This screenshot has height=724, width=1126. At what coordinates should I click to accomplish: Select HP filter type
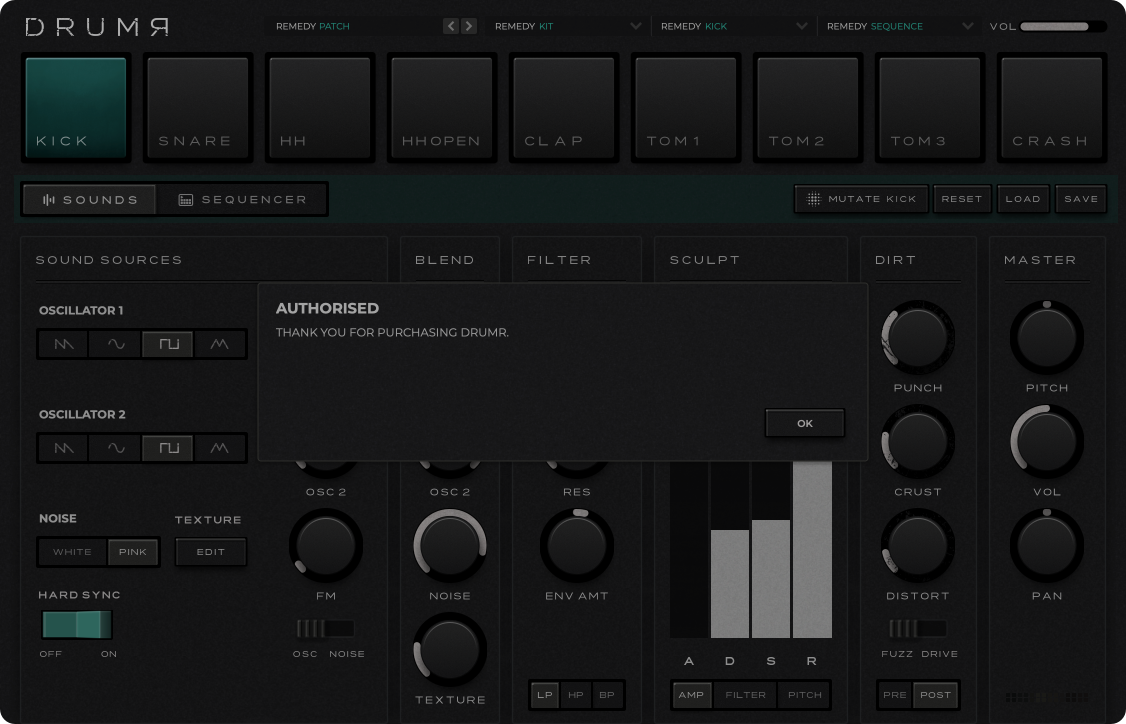[x=576, y=695]
